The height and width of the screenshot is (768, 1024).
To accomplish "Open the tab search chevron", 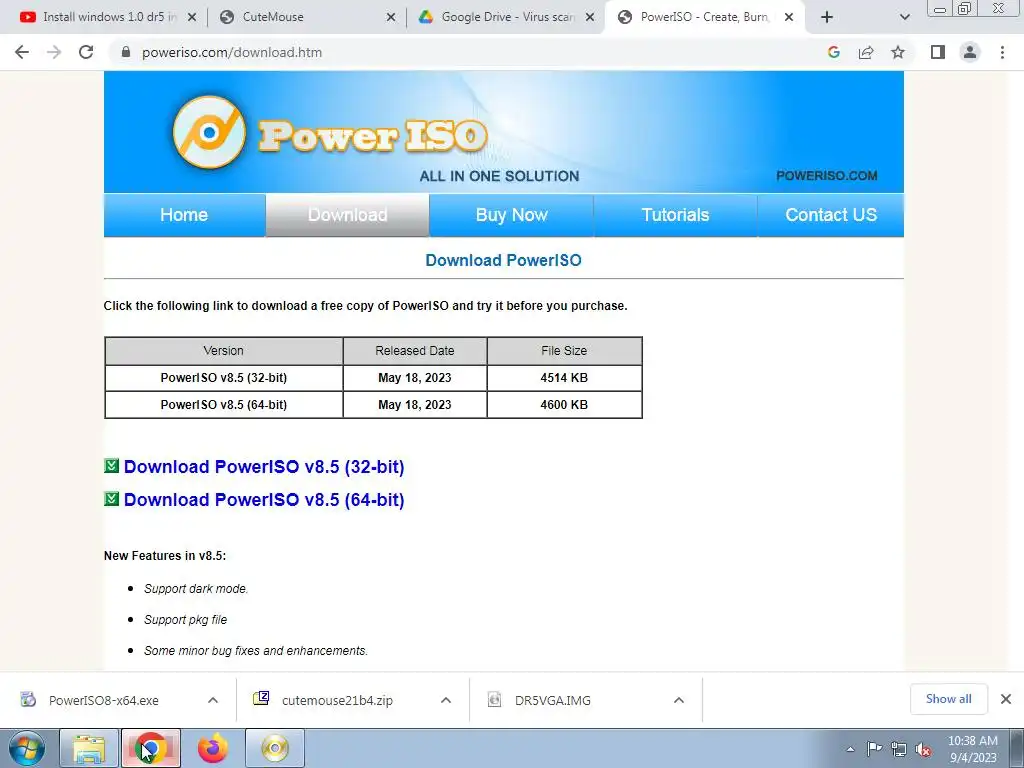I will pos(904,17).
